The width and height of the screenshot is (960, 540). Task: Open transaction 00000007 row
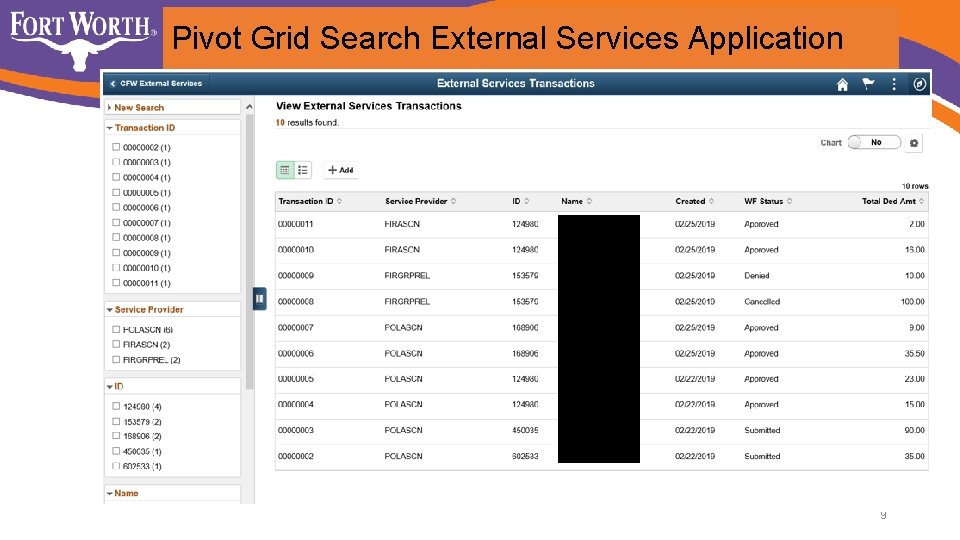click(602, 328)
